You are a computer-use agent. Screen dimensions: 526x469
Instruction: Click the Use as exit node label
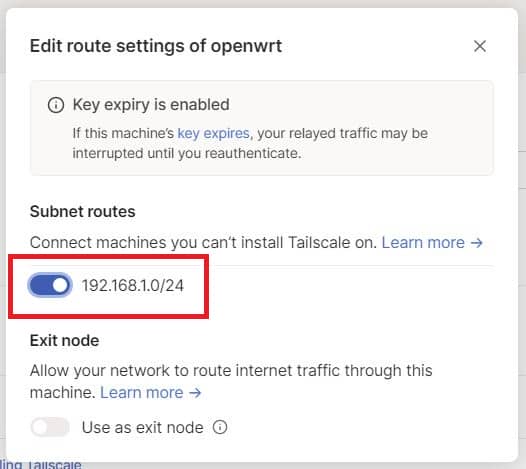(x=143, y=427)
